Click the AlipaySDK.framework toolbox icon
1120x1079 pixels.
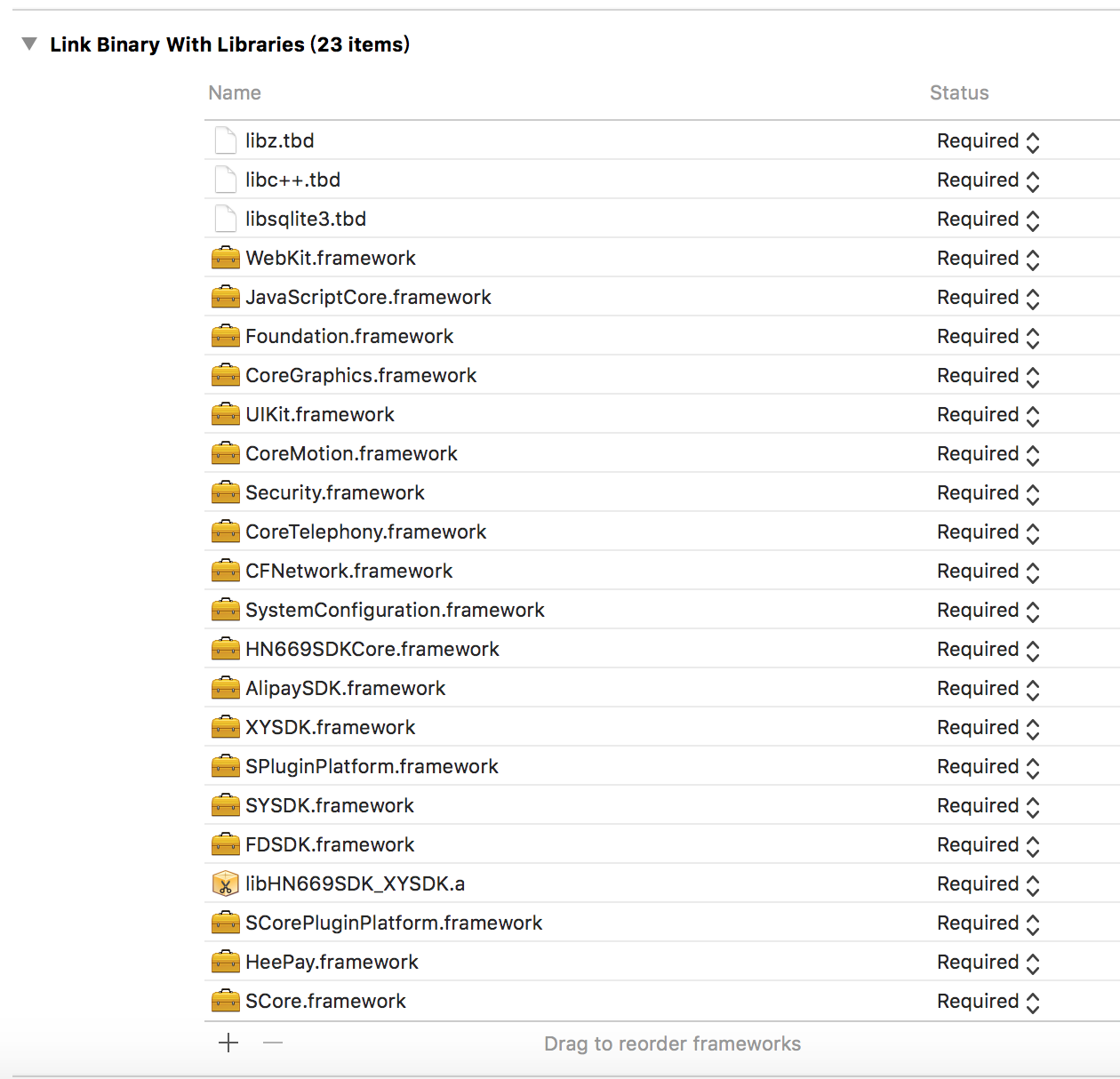click(226, 688)
